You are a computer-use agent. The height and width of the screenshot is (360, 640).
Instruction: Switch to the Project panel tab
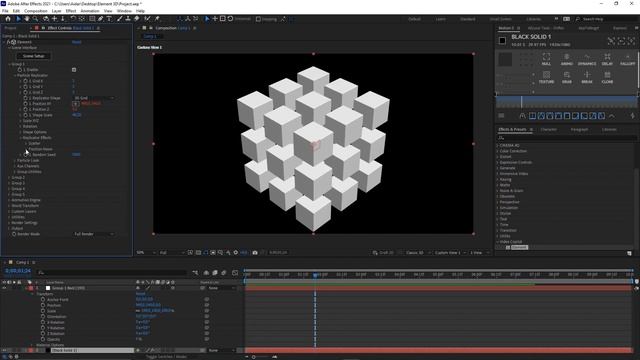(x=10, y=28)
